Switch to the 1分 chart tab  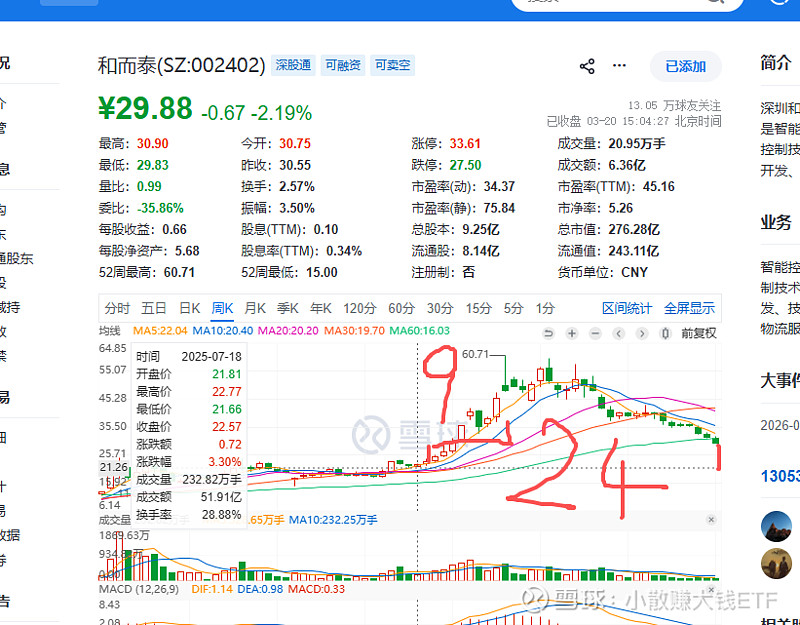click(544, 308)
